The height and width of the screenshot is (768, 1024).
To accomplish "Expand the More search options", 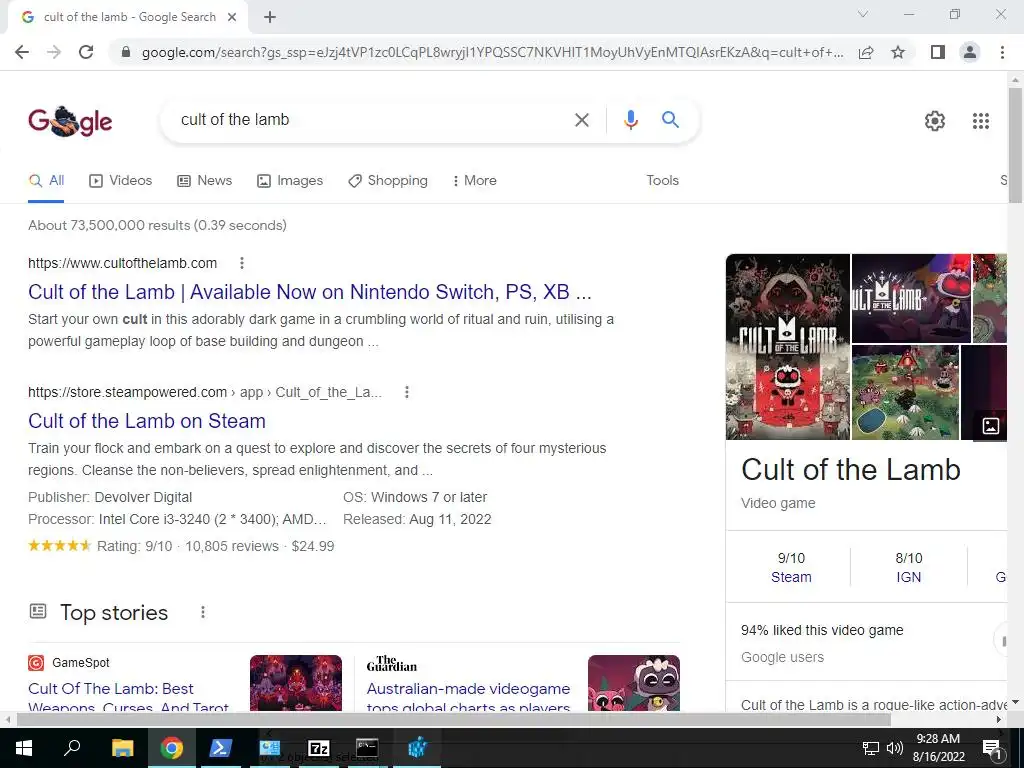I will [x=475, y=180].
